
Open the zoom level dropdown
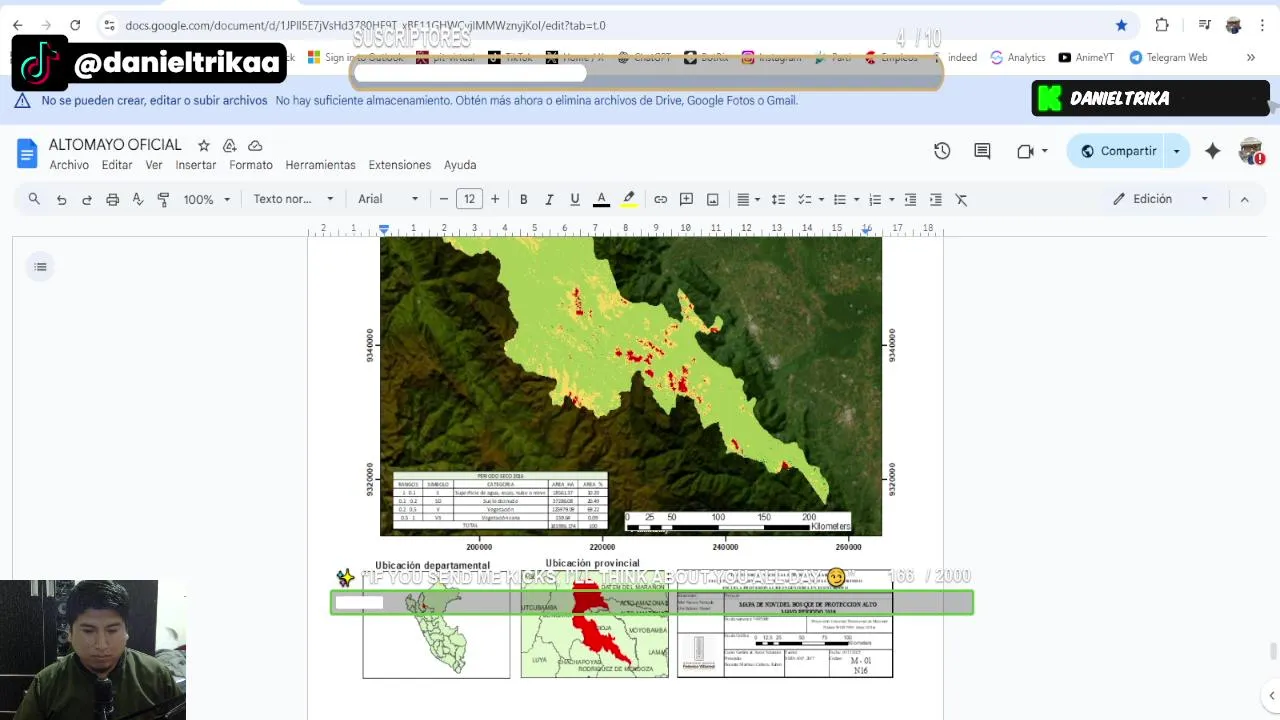pos(206,199)
